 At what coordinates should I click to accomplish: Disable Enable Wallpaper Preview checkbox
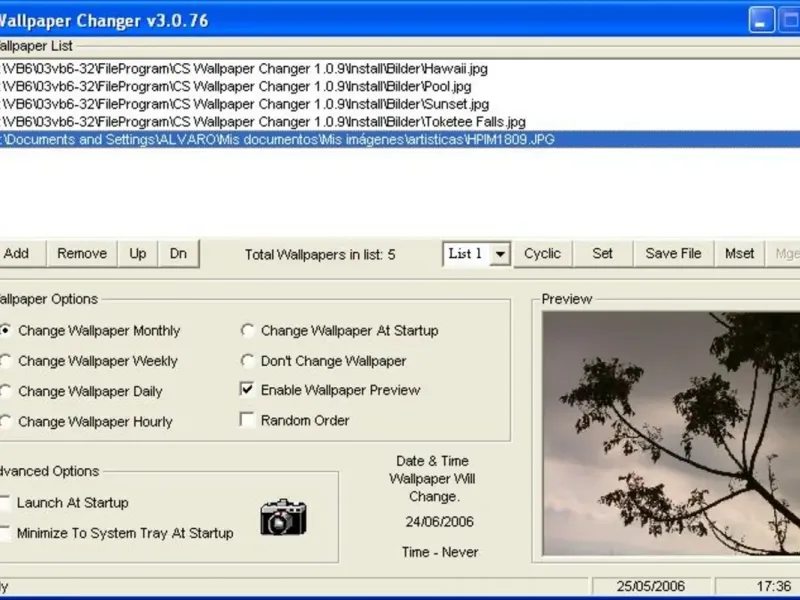[x=248, y=390]
